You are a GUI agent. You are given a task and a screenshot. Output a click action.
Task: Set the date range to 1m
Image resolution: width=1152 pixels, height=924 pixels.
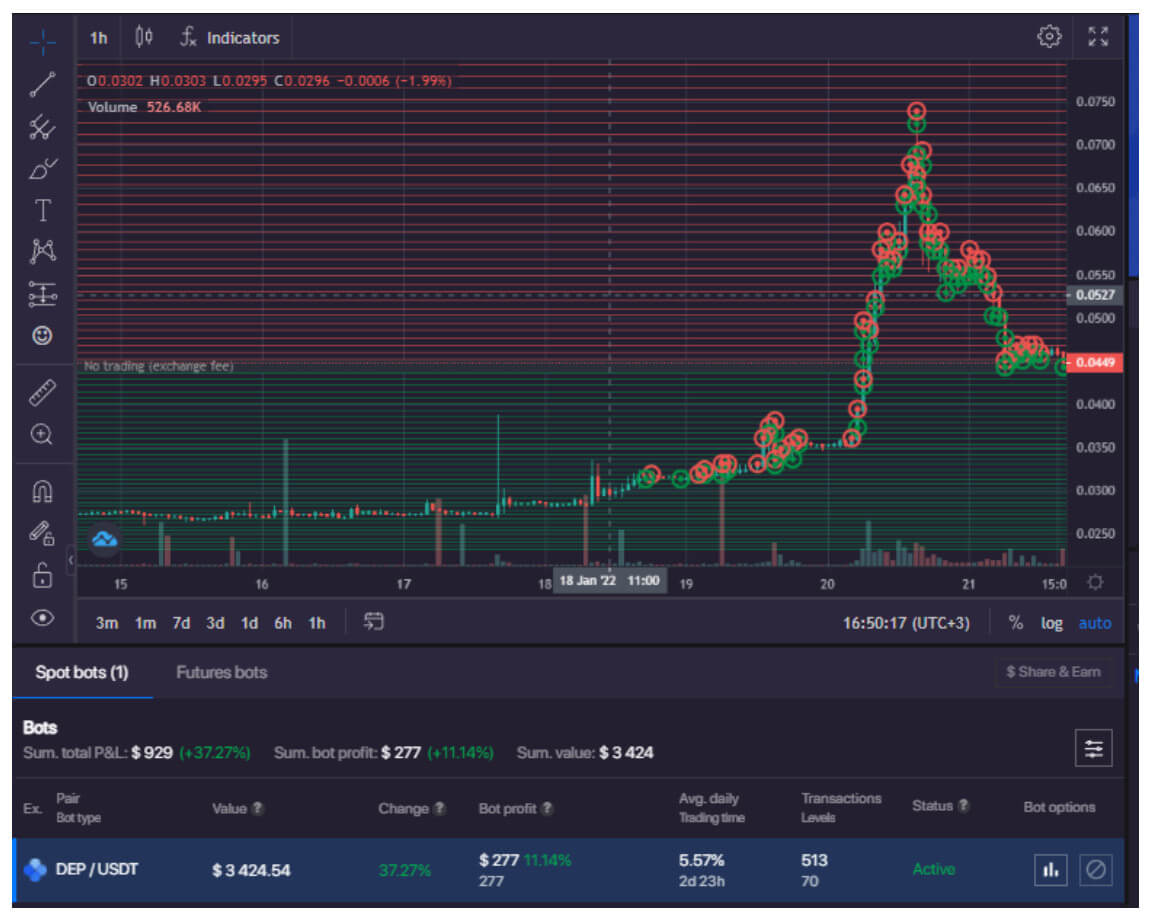(x=145, y=623)
